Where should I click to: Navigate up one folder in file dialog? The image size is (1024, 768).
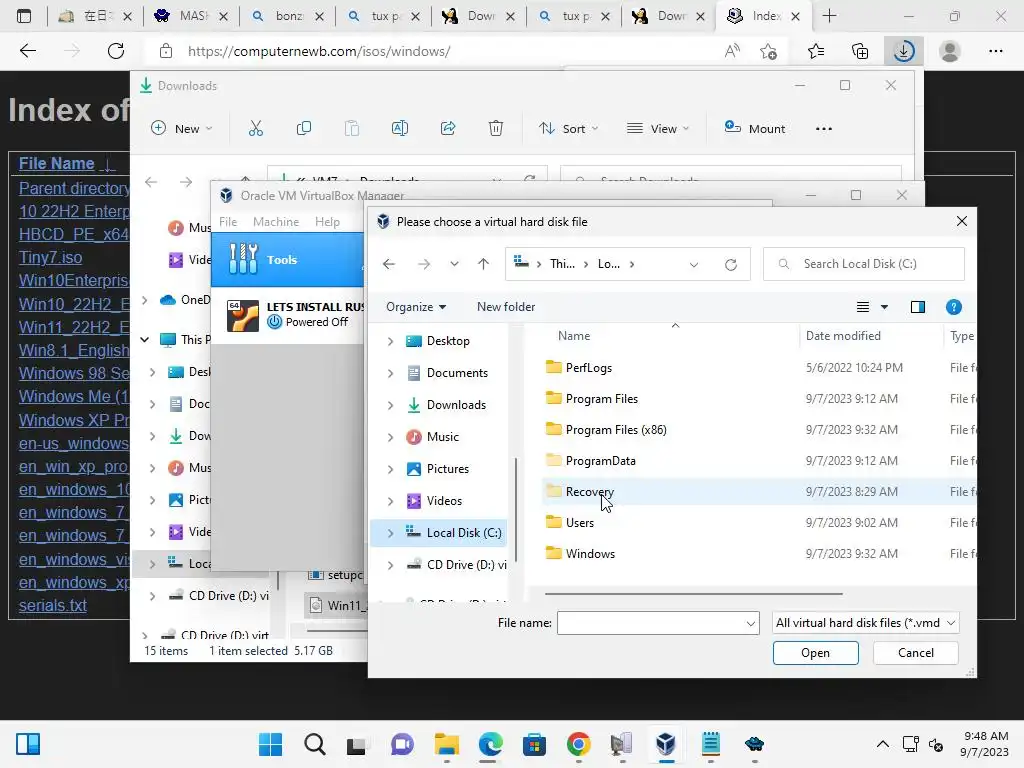tap(483, 264)
